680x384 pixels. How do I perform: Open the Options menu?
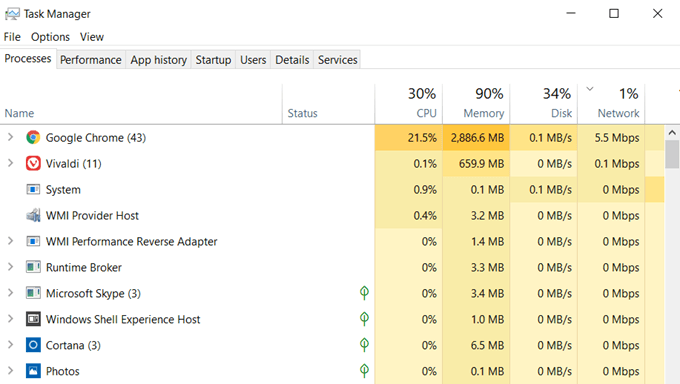[x=50, y=37]
